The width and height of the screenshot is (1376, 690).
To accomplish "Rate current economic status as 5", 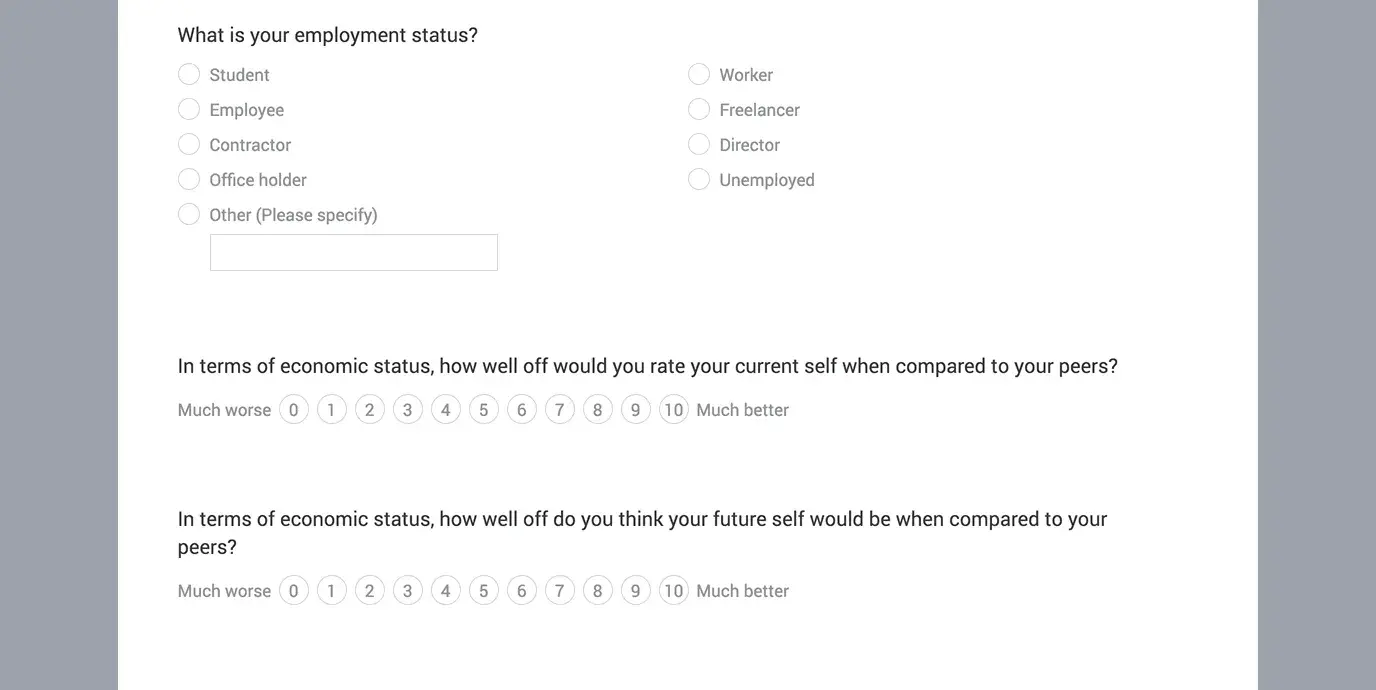I will (x=483, y=409).
